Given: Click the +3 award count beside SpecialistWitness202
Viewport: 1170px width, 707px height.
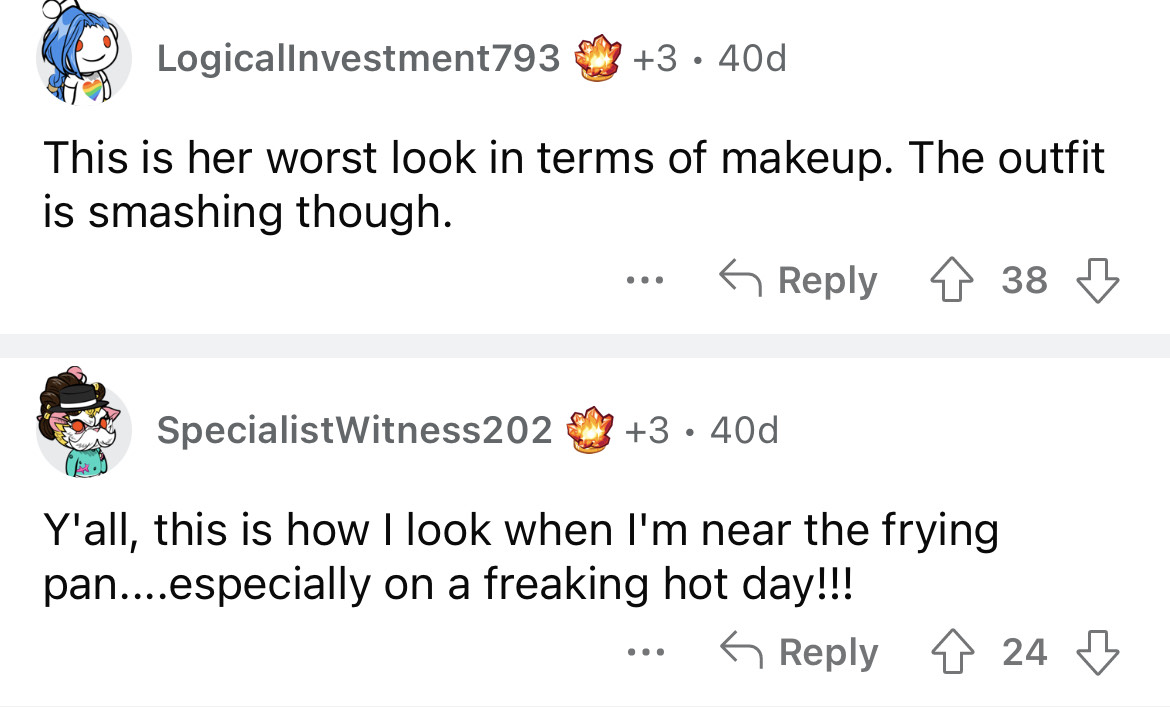Looking at the screenshot, I should click(x=648, y=430).
